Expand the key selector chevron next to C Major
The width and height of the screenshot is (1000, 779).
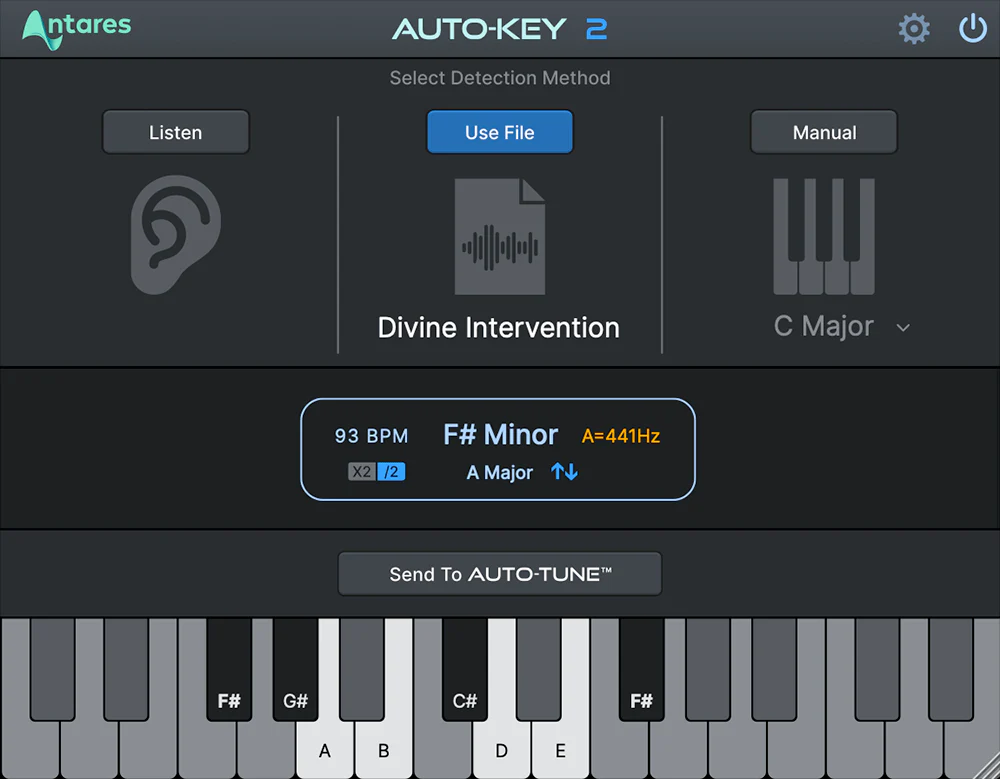click(903, 328)
